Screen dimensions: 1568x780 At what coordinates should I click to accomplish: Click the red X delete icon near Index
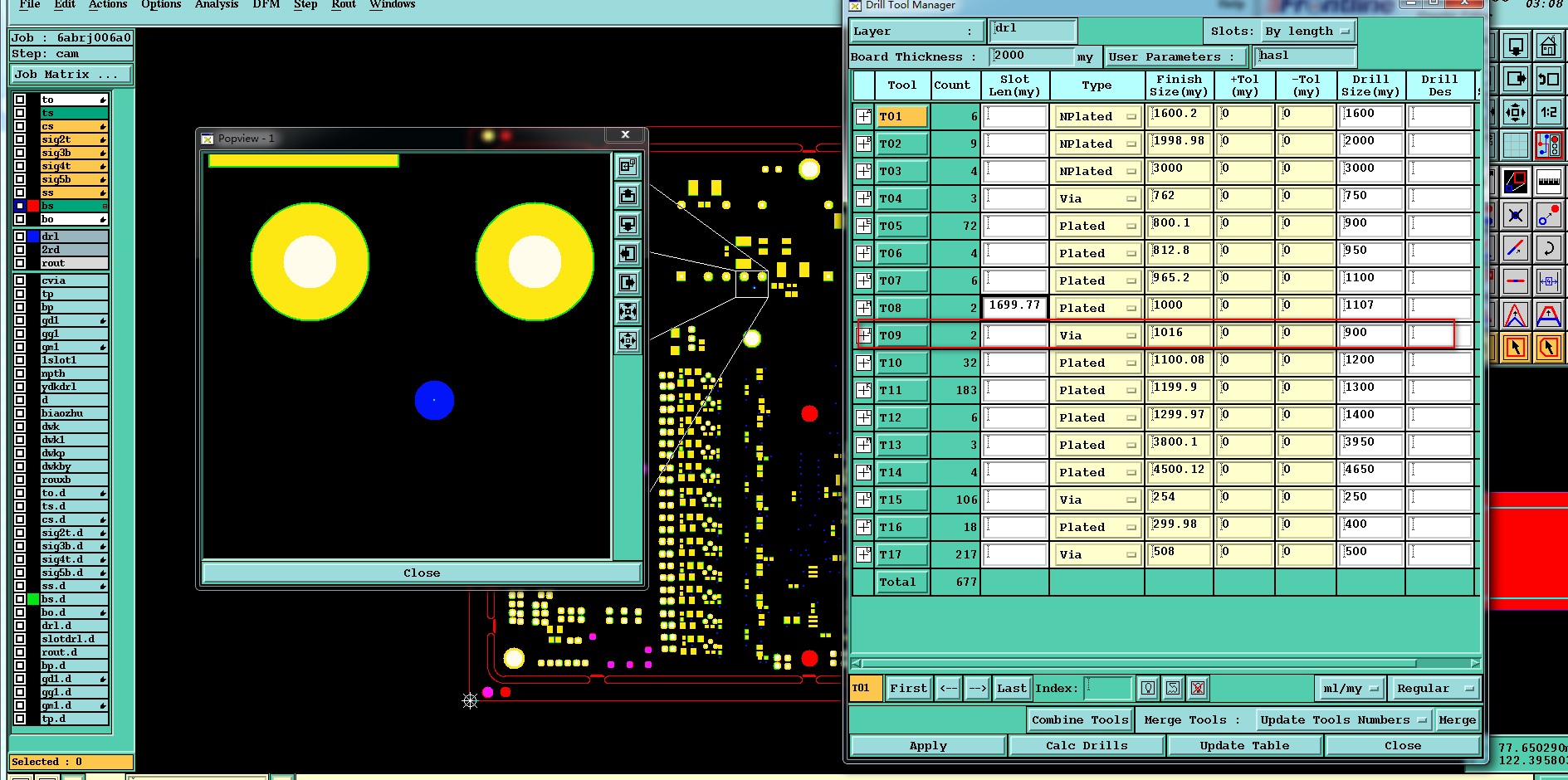[1197, 688]
